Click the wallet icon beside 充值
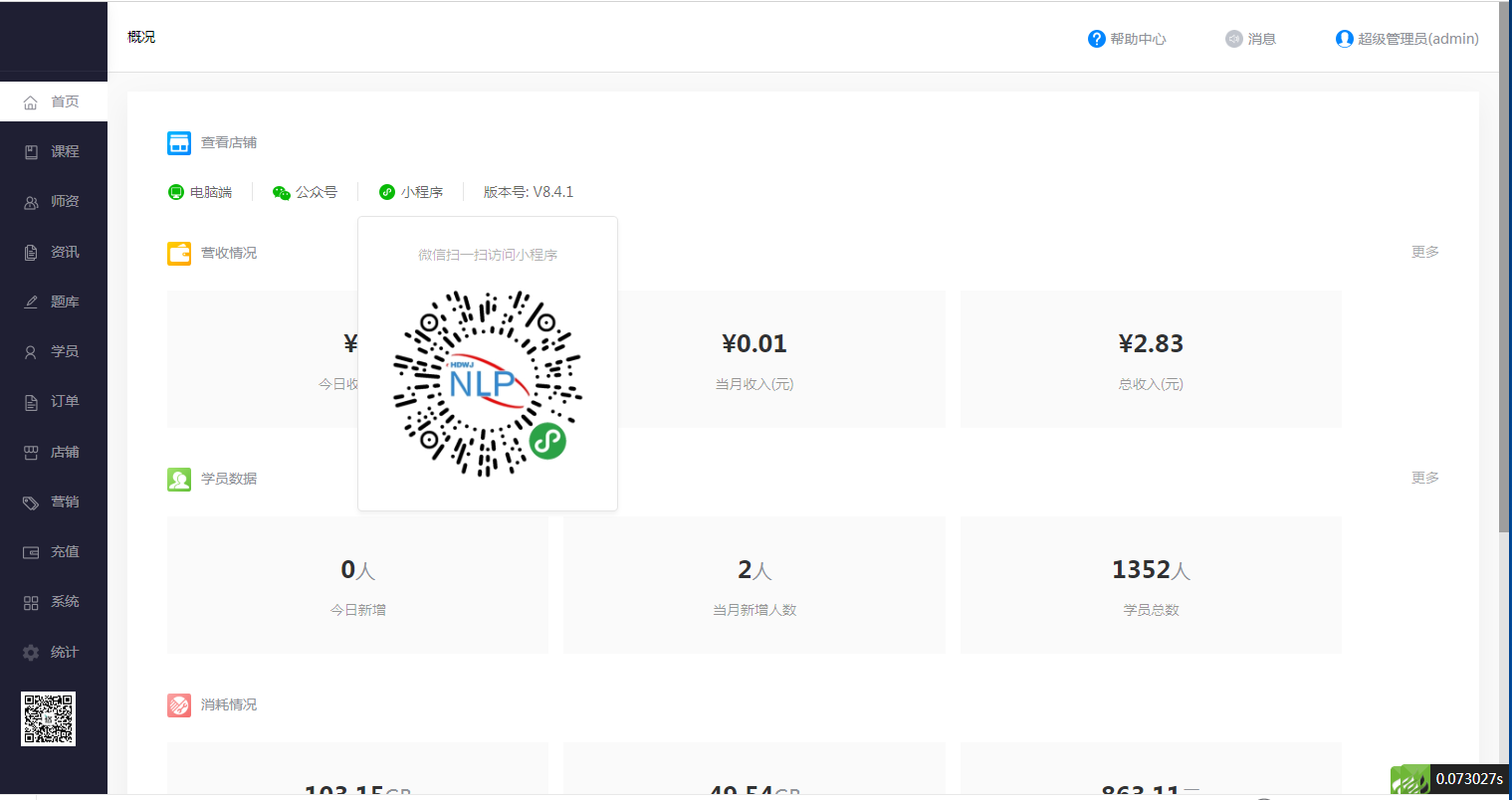The height and width of the screenshot is (800, 1512). [31, 552]
